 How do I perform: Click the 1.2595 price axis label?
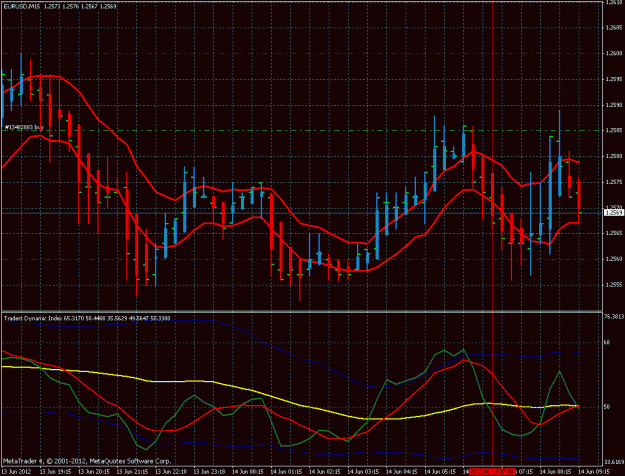click(x=613, y=79)
